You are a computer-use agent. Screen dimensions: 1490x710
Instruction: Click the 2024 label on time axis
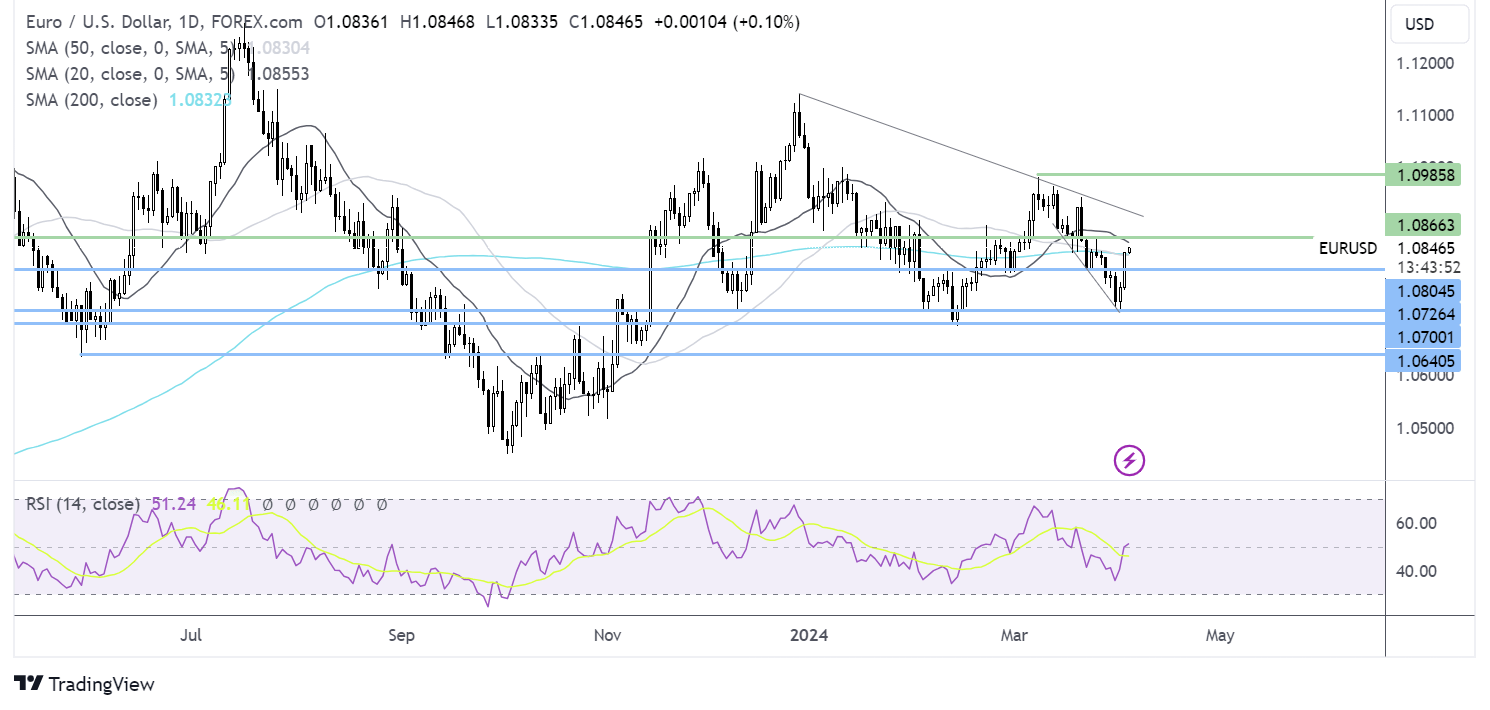[x=807, y=634]
